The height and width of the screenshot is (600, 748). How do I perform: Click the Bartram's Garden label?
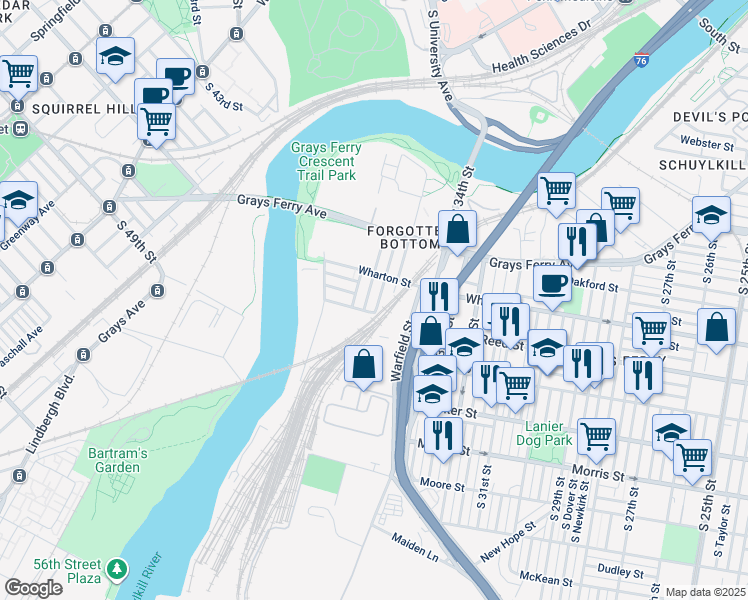pos(118,460)
